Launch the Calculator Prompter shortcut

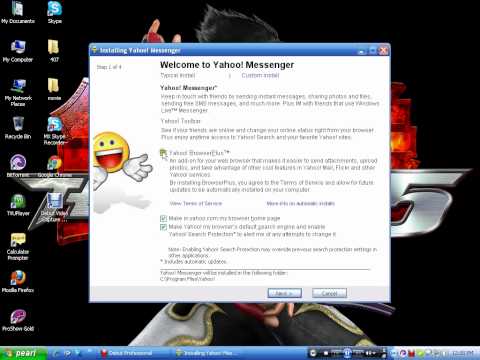coord(18,247)
